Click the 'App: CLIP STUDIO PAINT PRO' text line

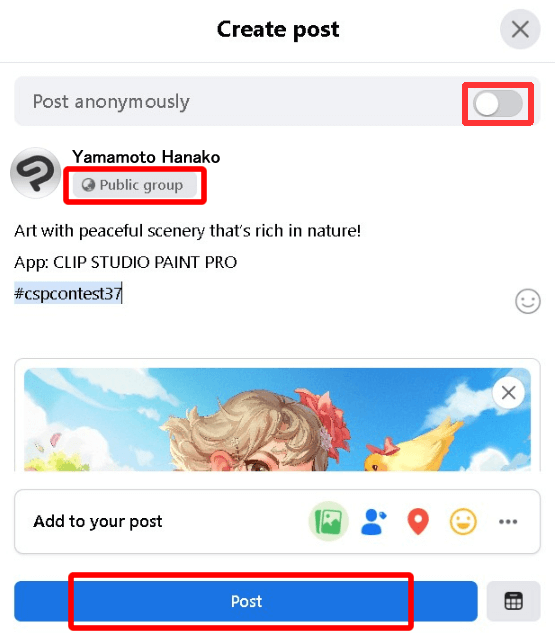click(x=126, y=262)
